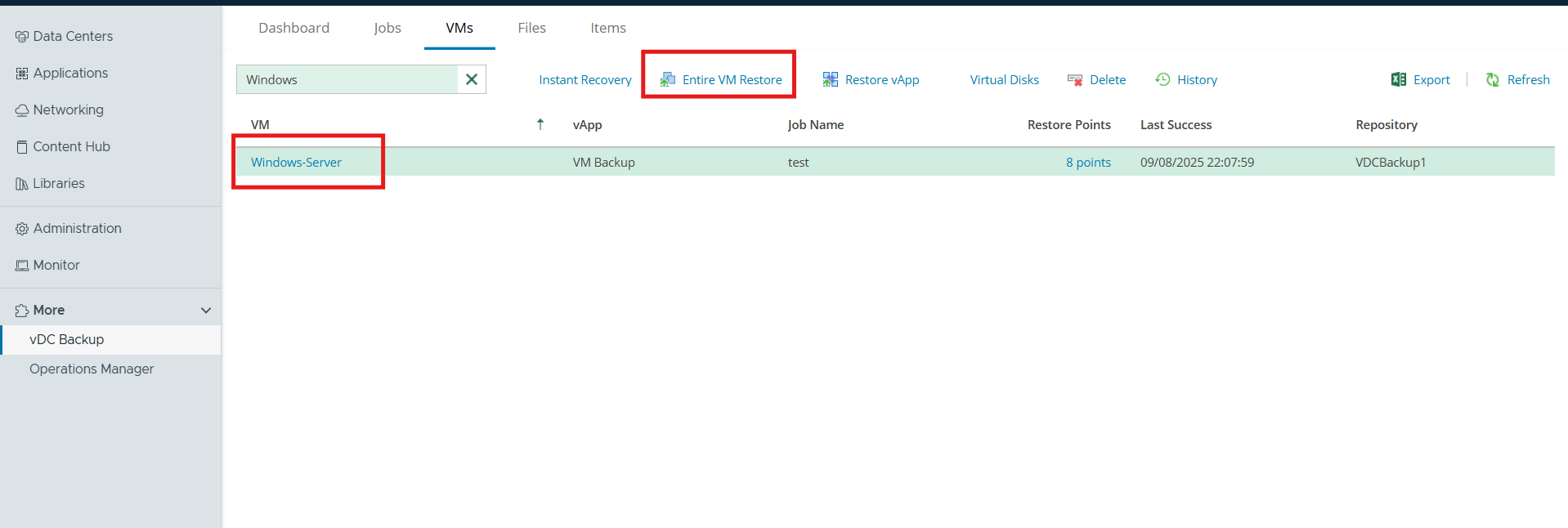
Task: Open Networking label in sidebar
Action: [69, 110]
